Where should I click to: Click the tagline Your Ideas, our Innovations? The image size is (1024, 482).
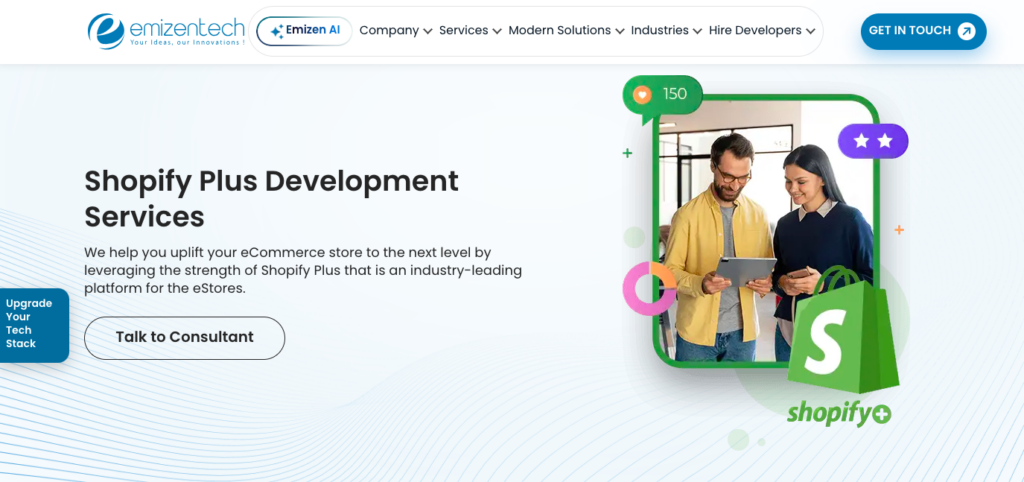tap(187, 42)
